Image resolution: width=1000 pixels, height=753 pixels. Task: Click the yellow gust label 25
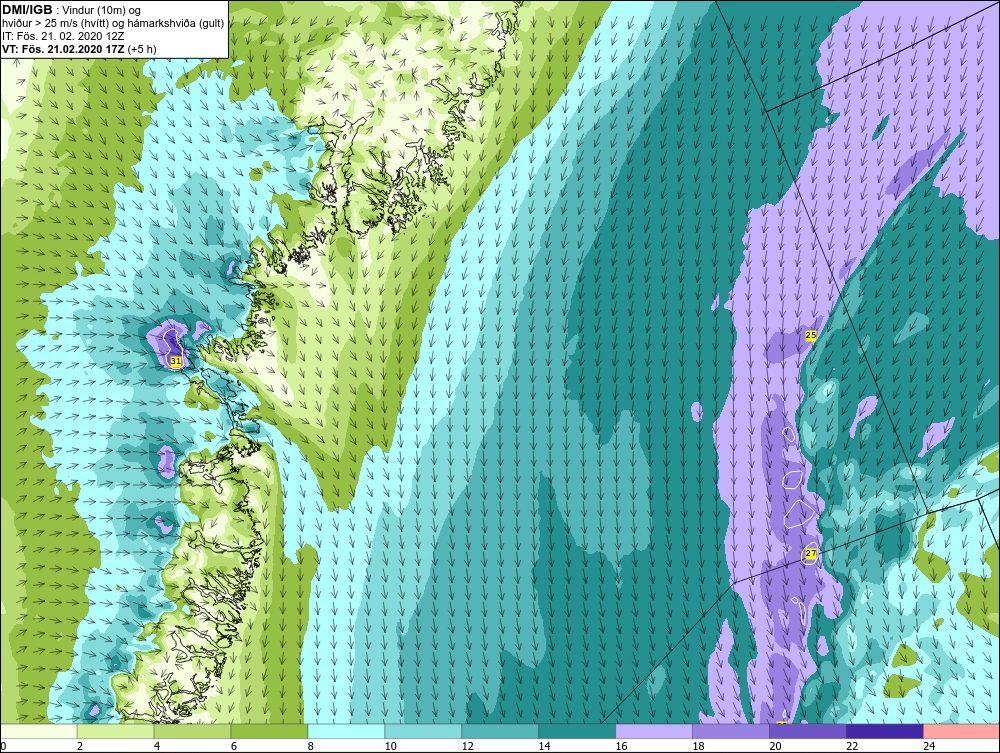coord(811,335)
